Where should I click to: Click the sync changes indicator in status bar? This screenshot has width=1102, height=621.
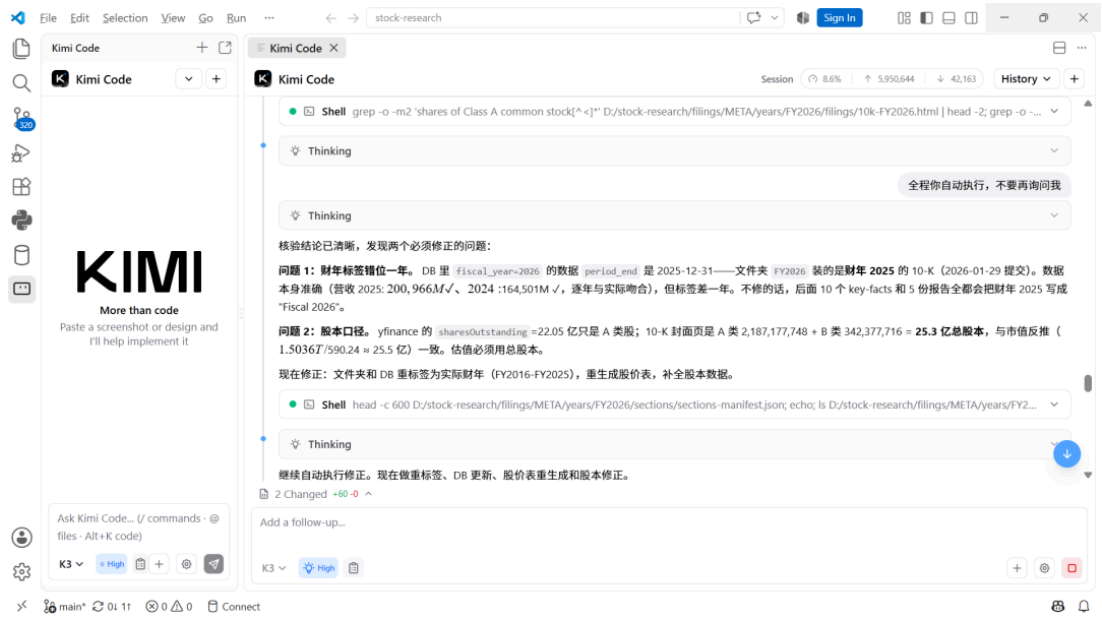tap(112, 606)
